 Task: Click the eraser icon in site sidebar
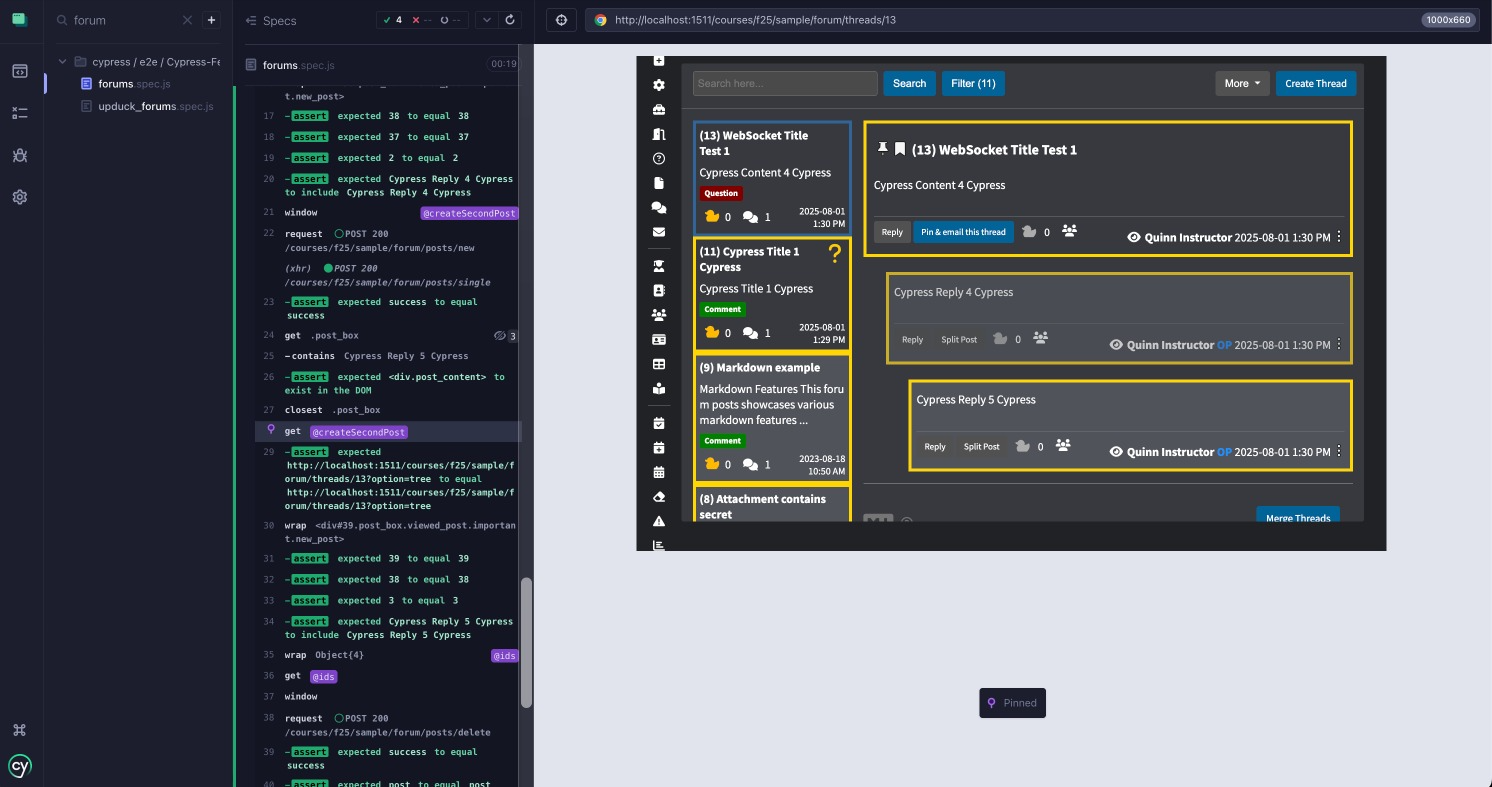659,496
